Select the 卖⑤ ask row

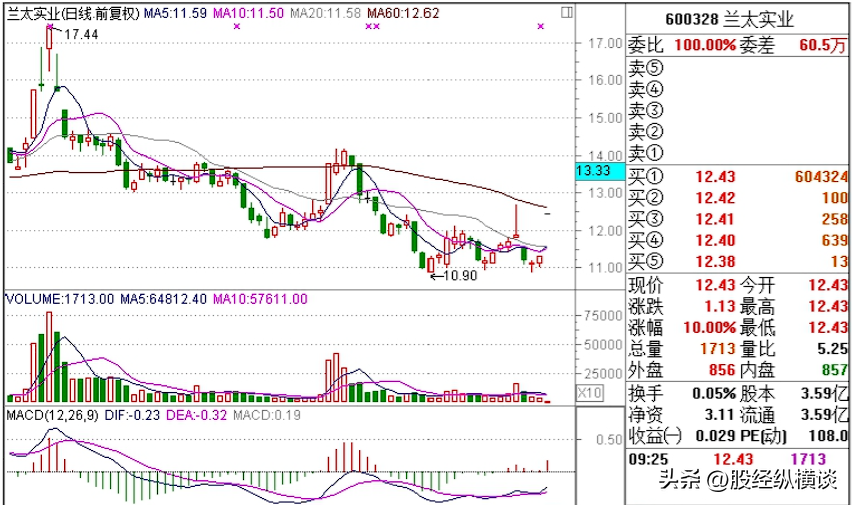(x=737, y=68)
